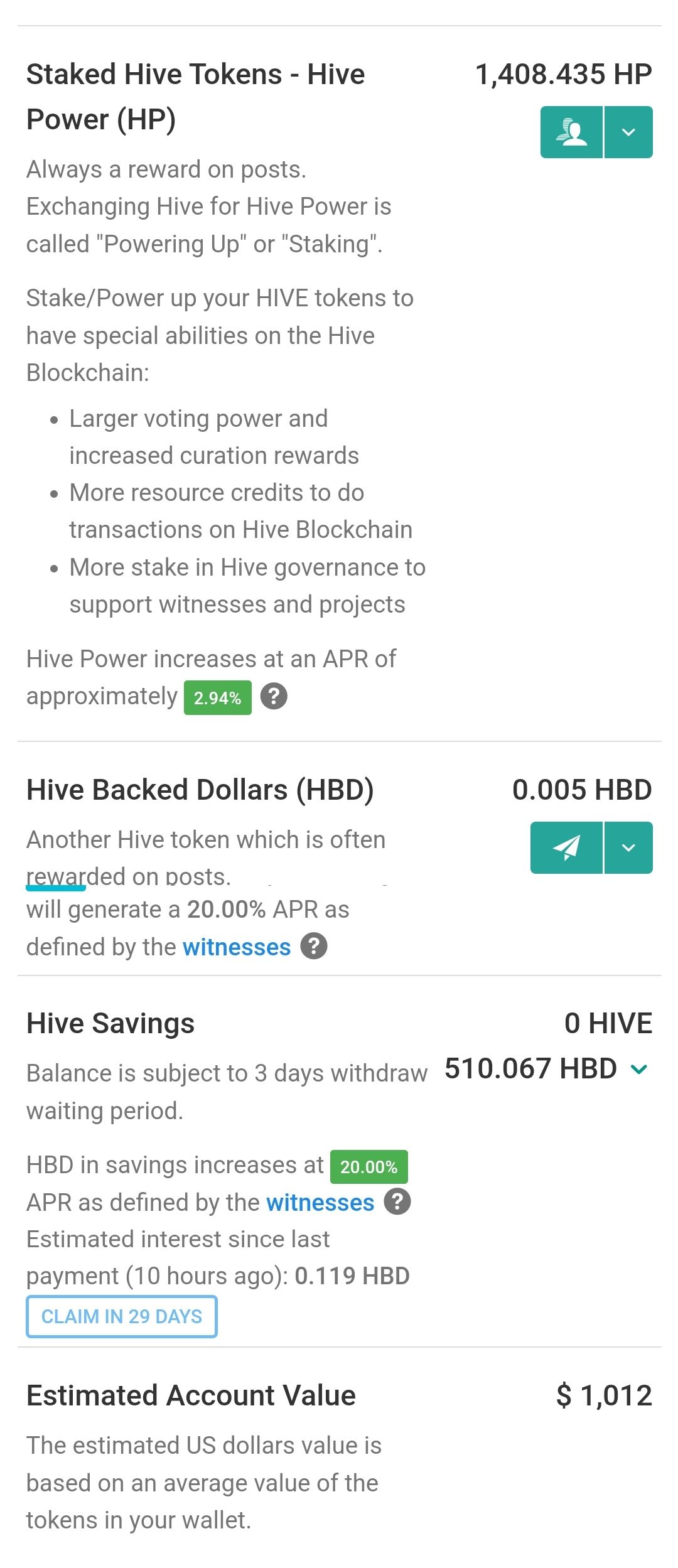Viewport: 678px width, 1568px height.
Task: Click the 510.067 HBD savings balance
Action: (531, 1068)
